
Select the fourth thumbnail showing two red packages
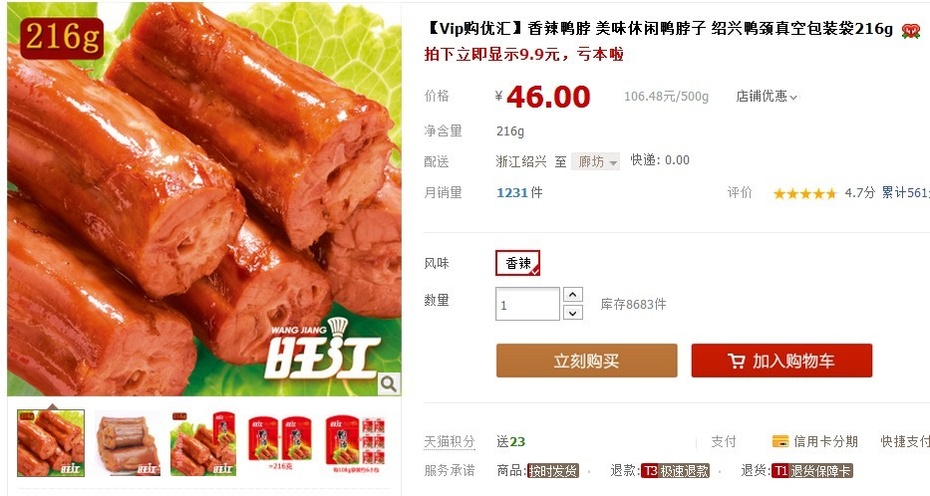pos(280,443)
